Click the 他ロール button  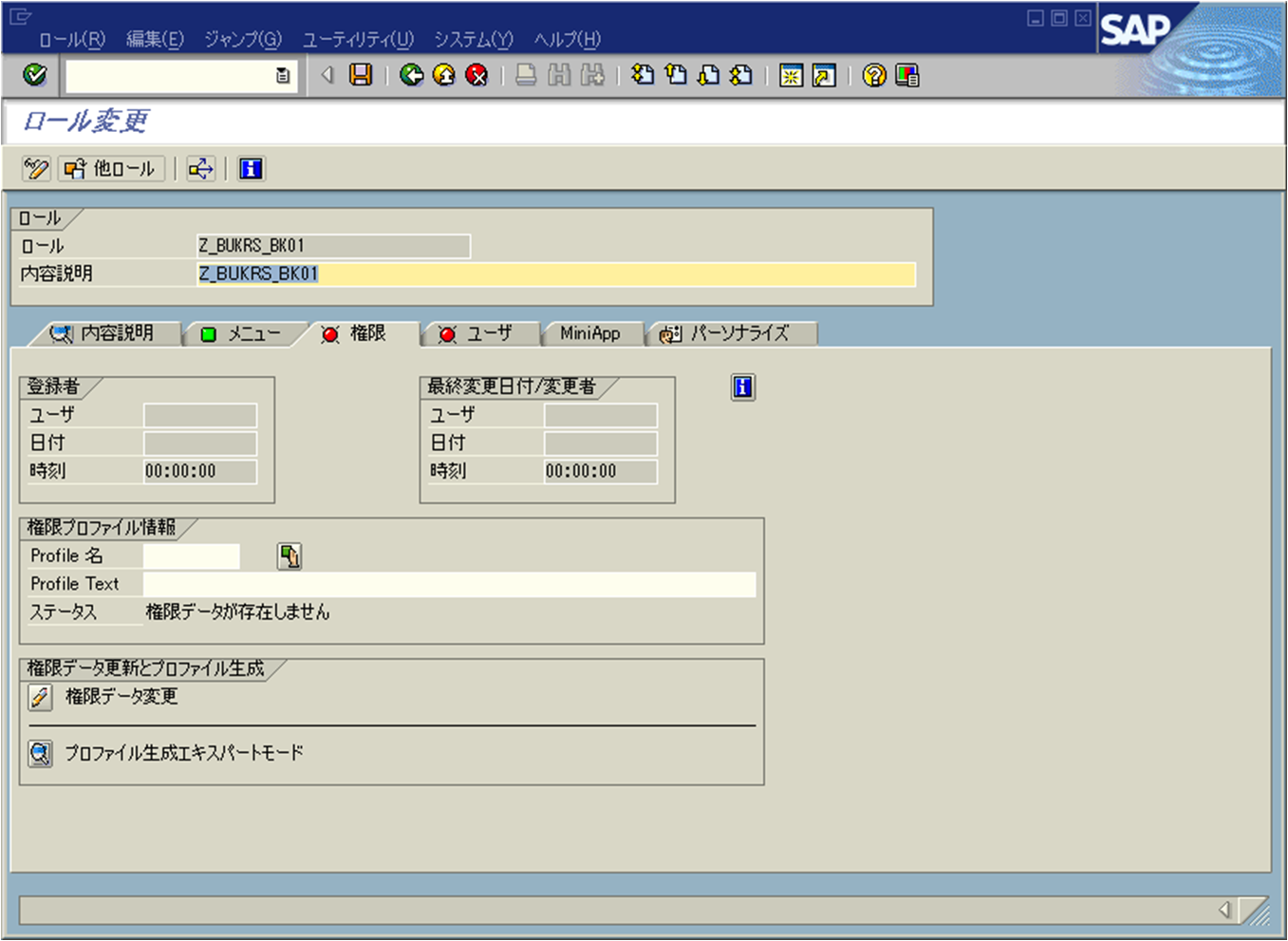[111, 169]
